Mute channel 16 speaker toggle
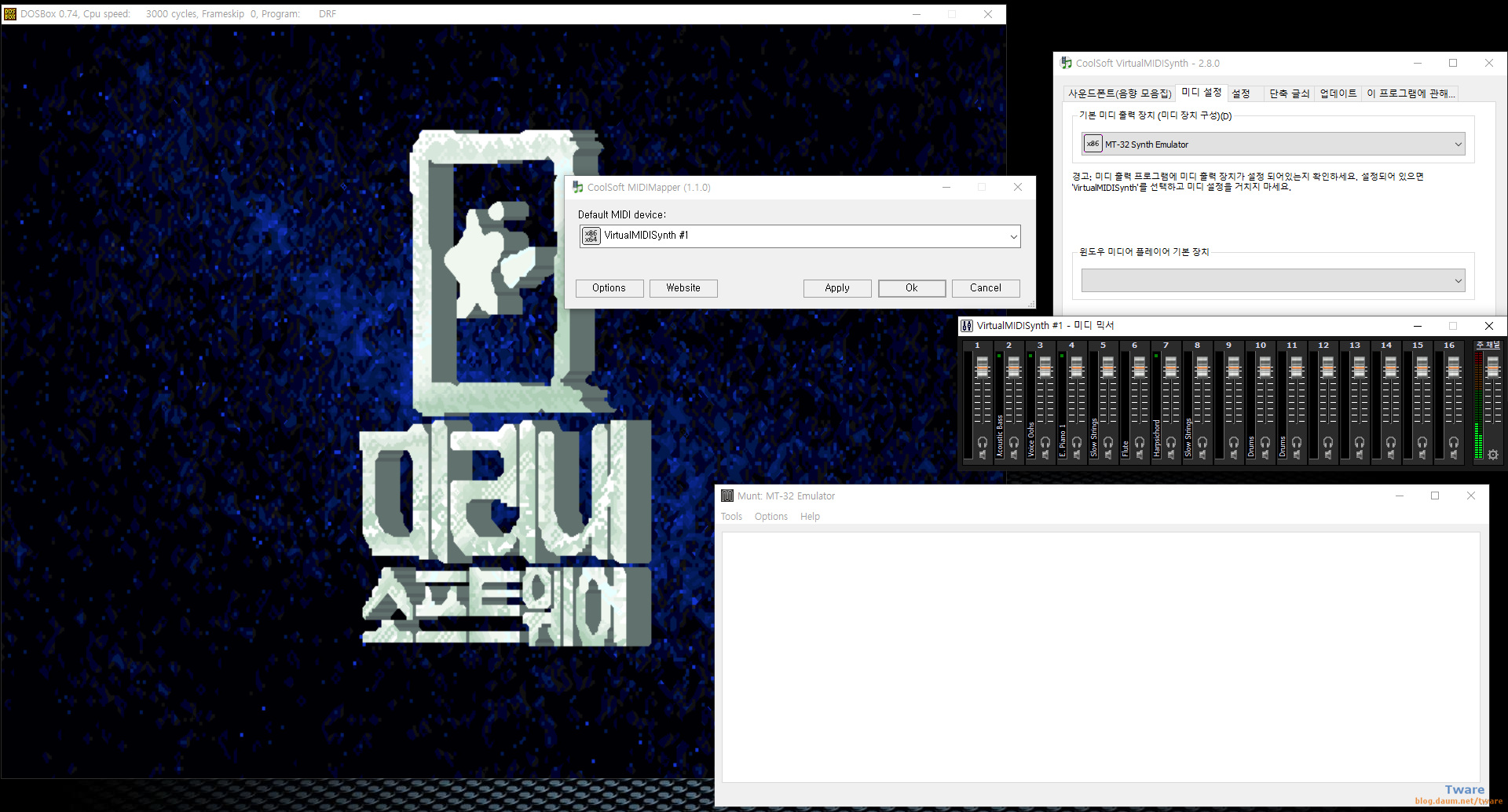This screenshot has height=812, width=1508. point(1454,455)
